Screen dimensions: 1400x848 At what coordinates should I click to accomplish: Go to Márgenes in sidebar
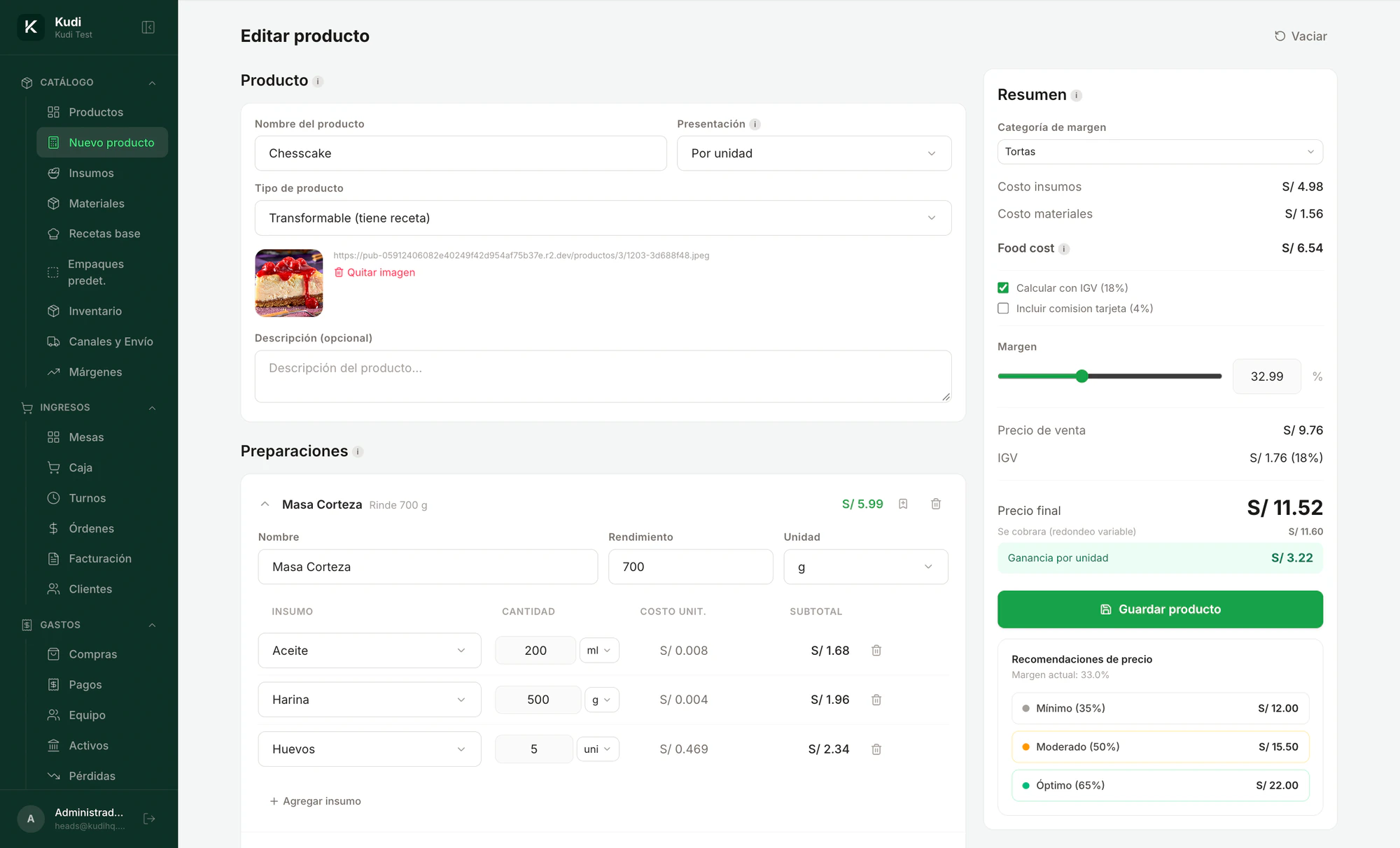[x=102, y=372]
